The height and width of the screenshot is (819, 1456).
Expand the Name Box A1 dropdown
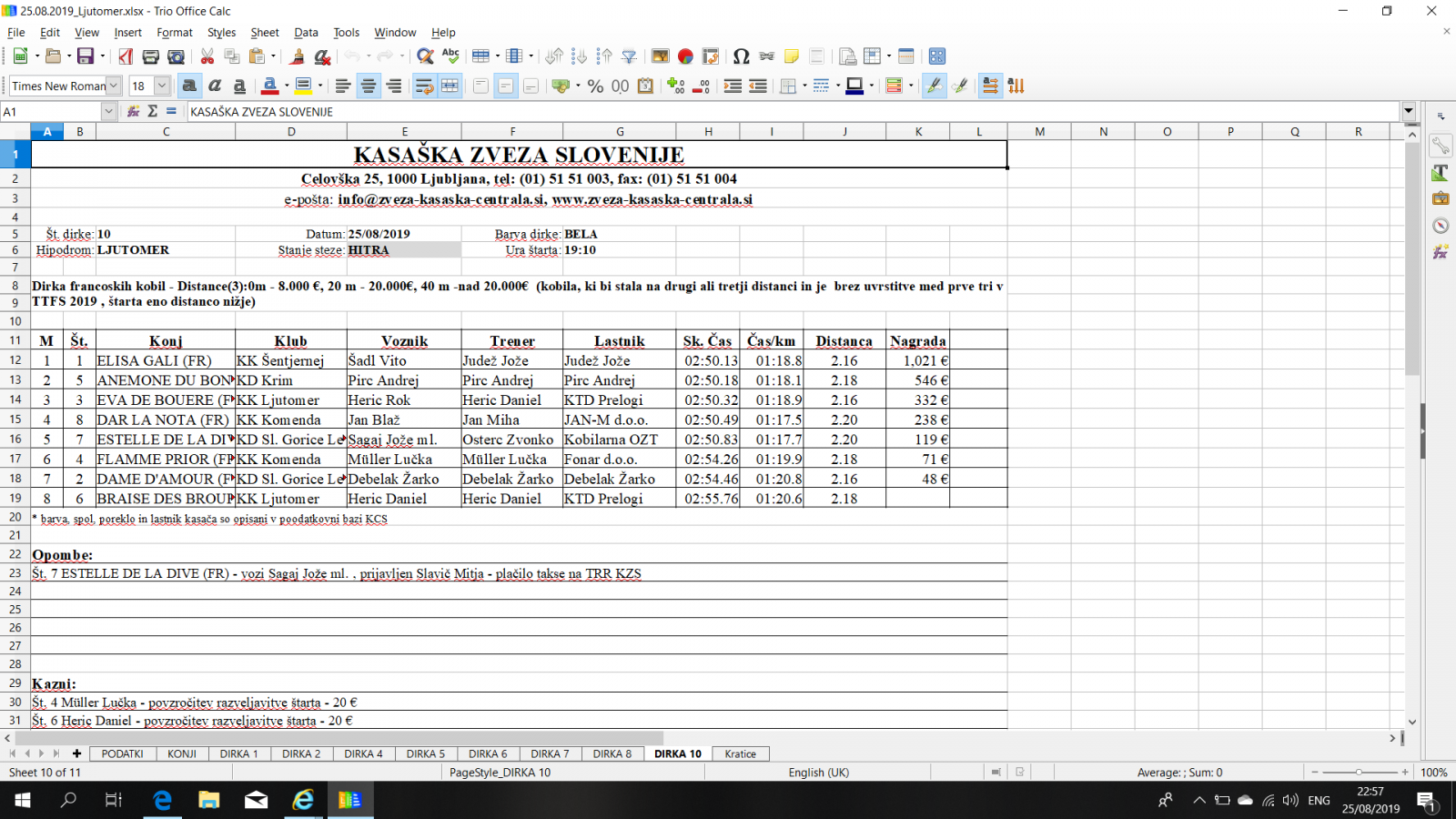tap(108, 111)
